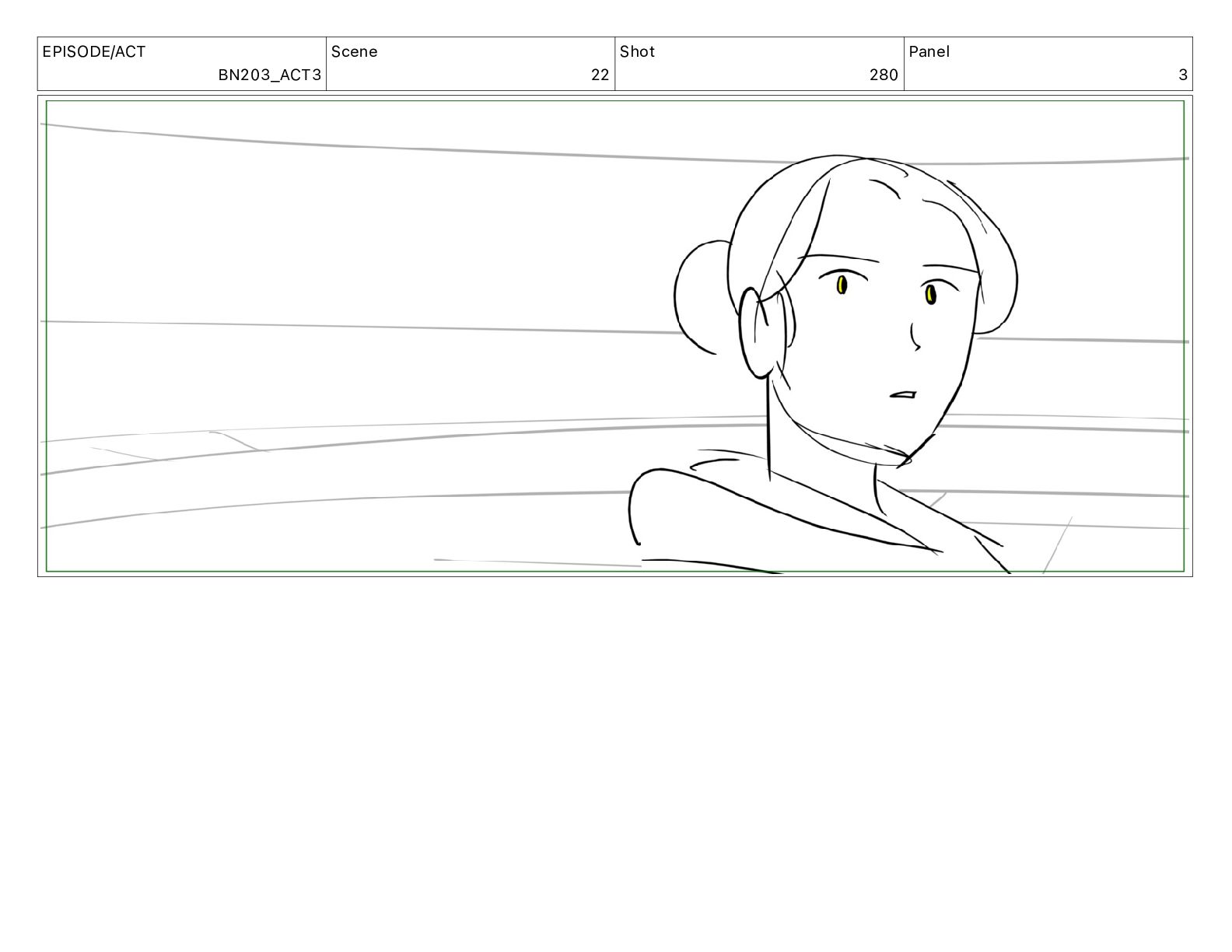Select the shot number 280
1232x952 pixels.
pos(884,75)
